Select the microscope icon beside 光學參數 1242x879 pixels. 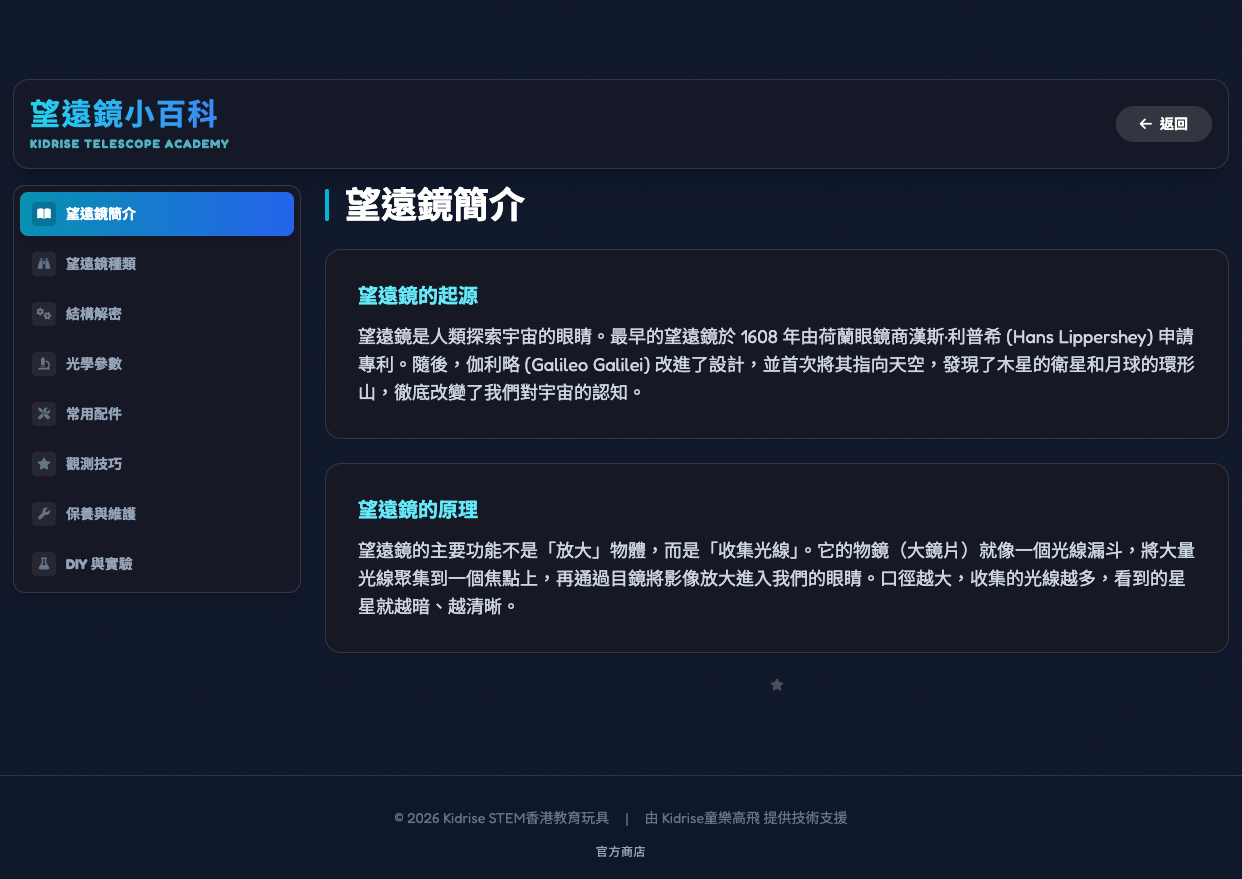click(x=44, y=363)
